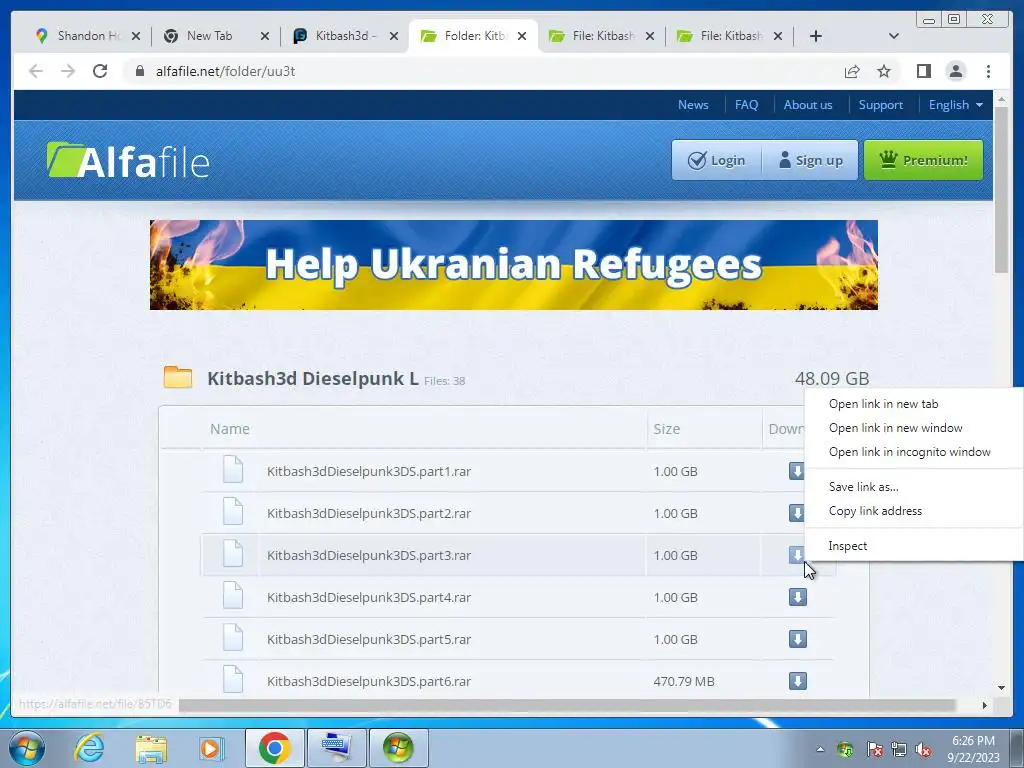Open the About us link
This screenshot has height=768, width=1024.
(x=808, y=104)
